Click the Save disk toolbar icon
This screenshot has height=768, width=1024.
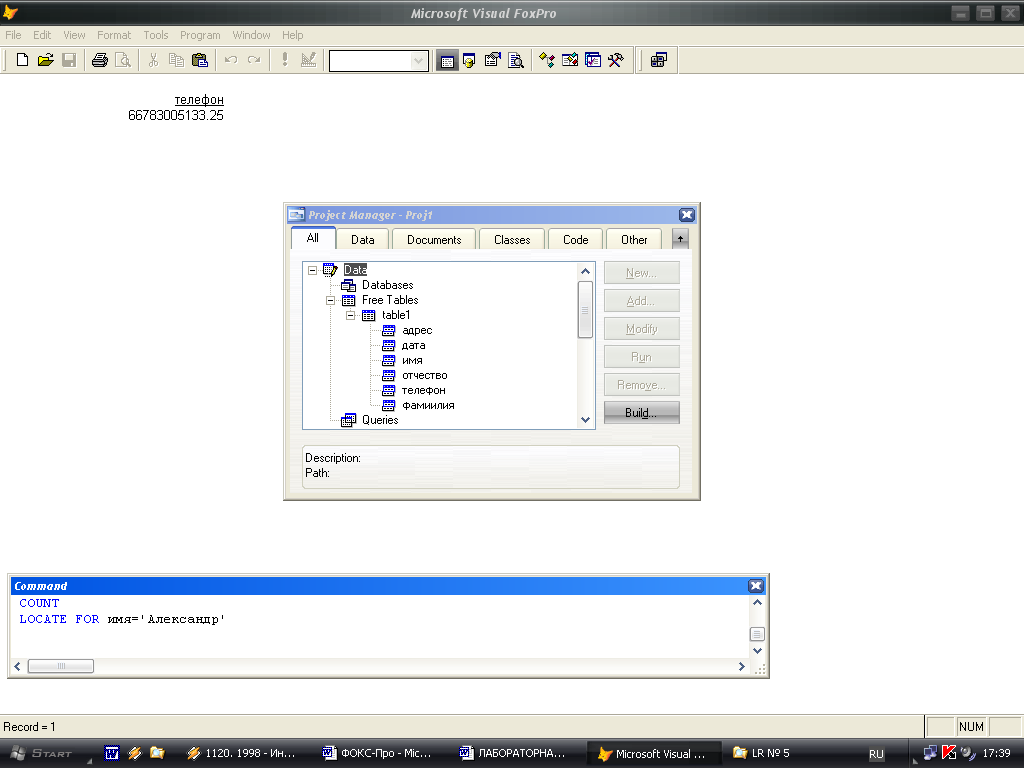[69, 60]
